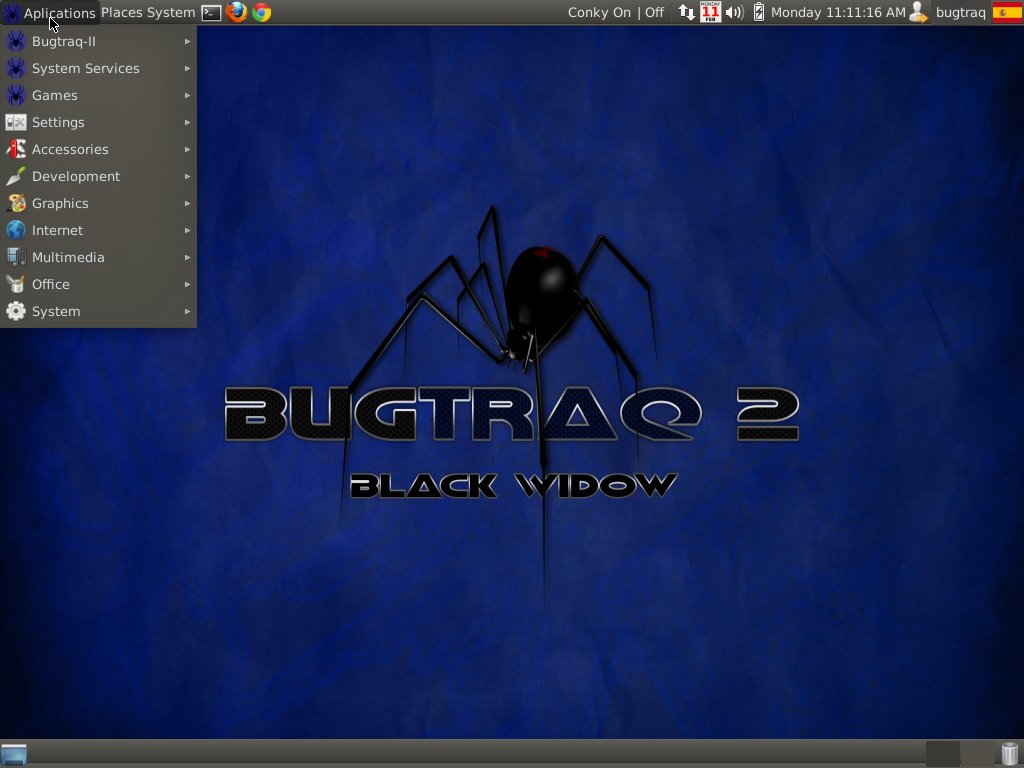Click the System gear icon in menu
This screenshot has height=768, width=1024.
coord(16,312)
